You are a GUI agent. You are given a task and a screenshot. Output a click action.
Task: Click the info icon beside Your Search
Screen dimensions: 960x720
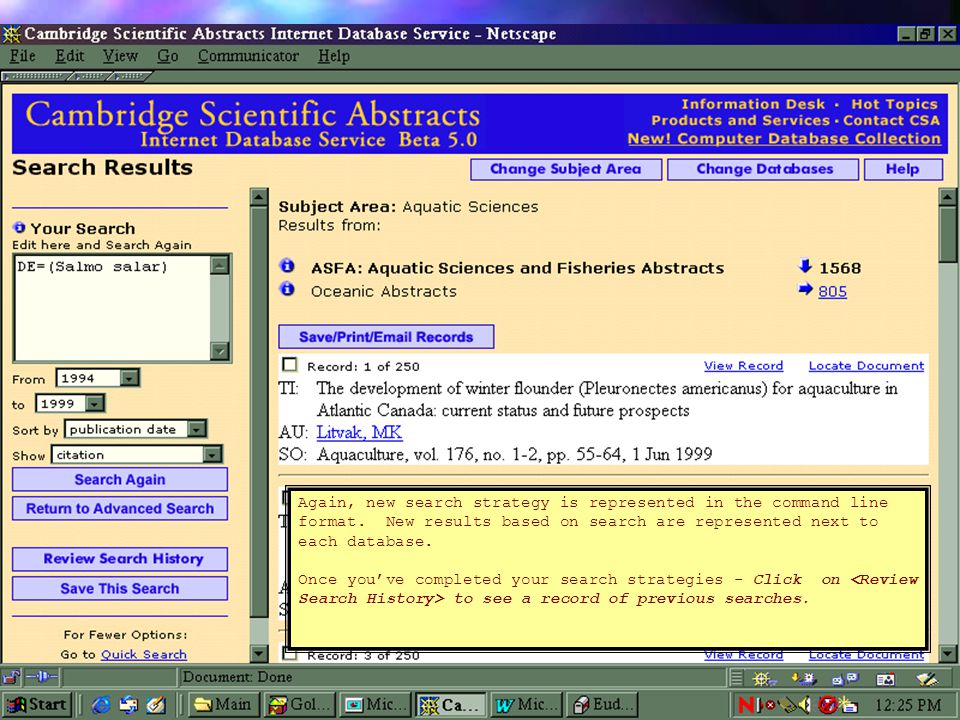pyautogui.click(x=19, y=227)
